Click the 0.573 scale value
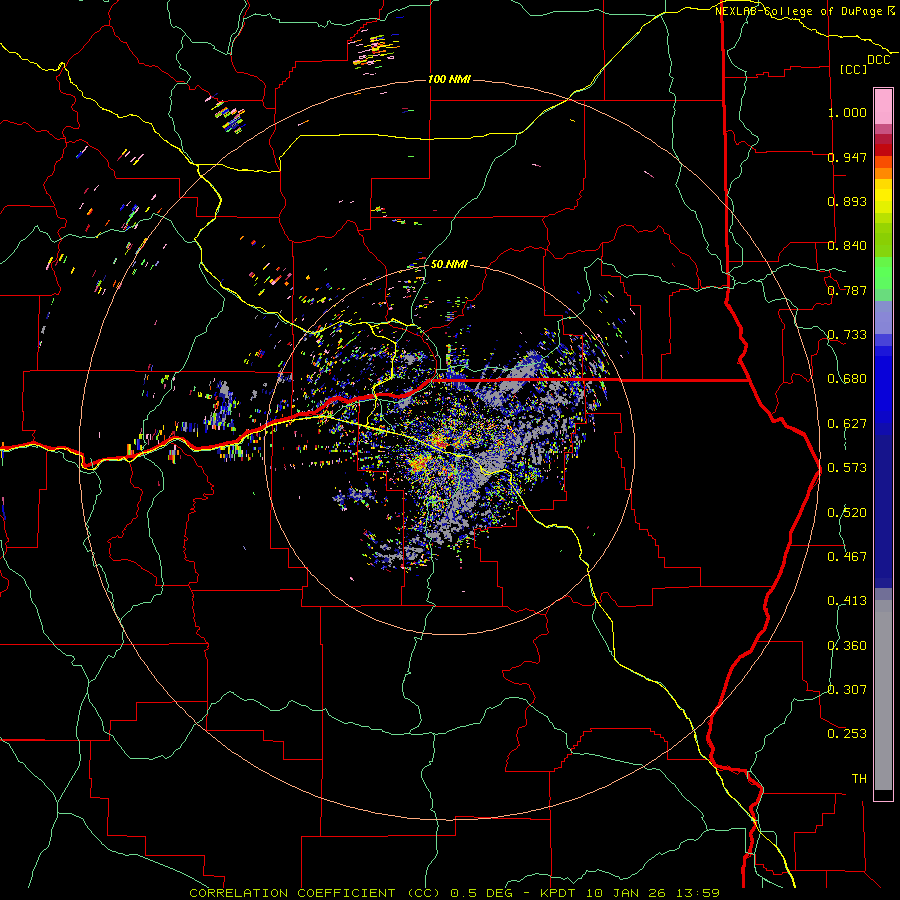The height and width of the screenshot is (900, 900). (x=847, y=468)
